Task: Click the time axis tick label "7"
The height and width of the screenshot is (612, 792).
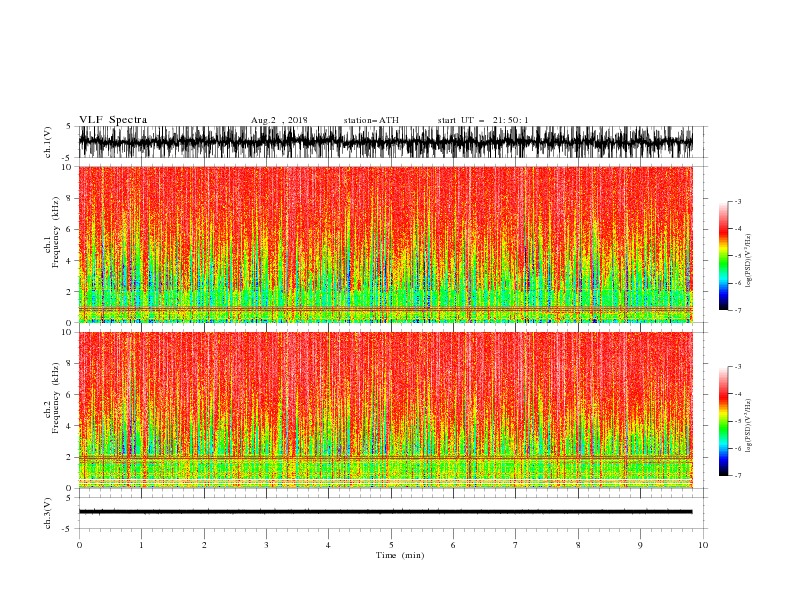Action: (x=516, y=545)
